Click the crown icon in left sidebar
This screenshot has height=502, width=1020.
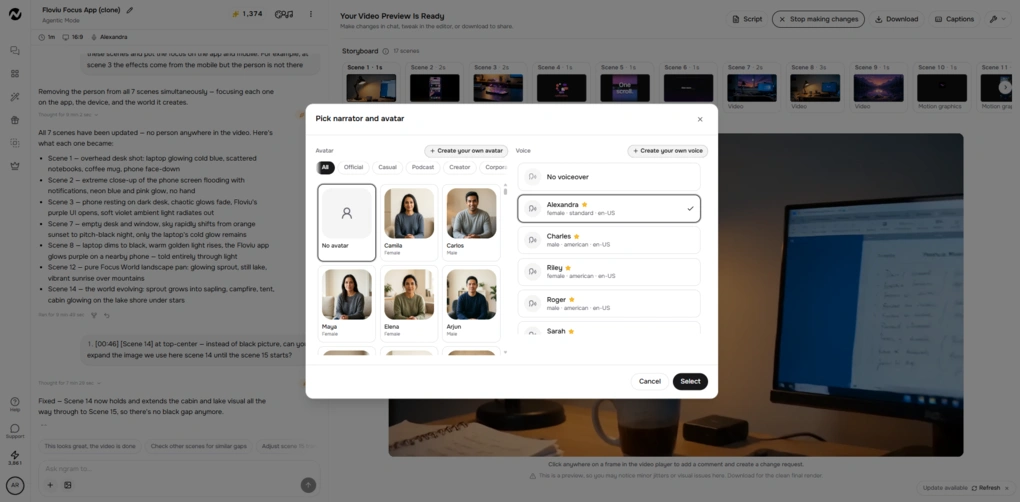[15, 166]
